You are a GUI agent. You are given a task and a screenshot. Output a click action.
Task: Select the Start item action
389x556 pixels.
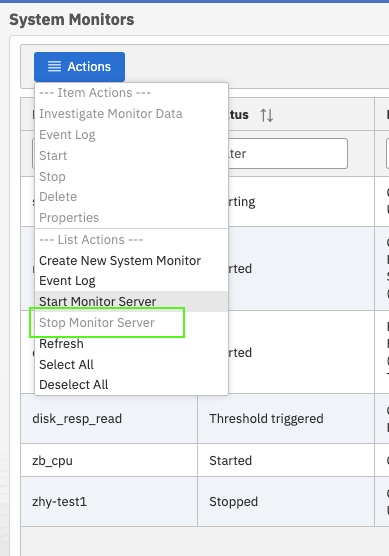(x=53, y=156)
